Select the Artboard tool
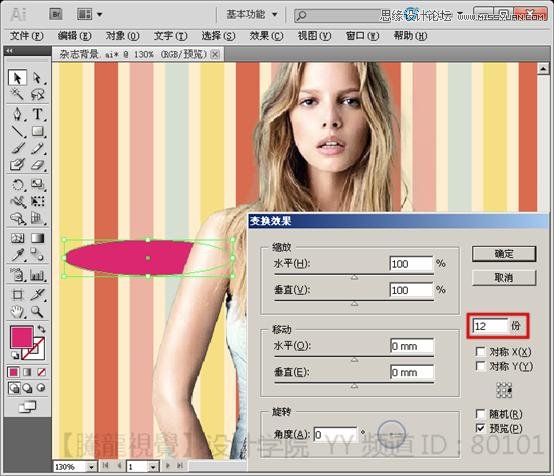The image size is (554, 476). [x=17, y=294]
